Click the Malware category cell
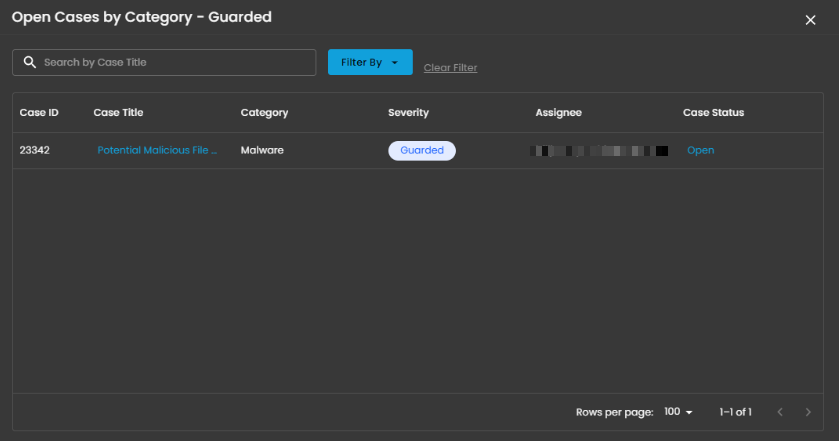The image size is (839, 441). pos(262,151)
